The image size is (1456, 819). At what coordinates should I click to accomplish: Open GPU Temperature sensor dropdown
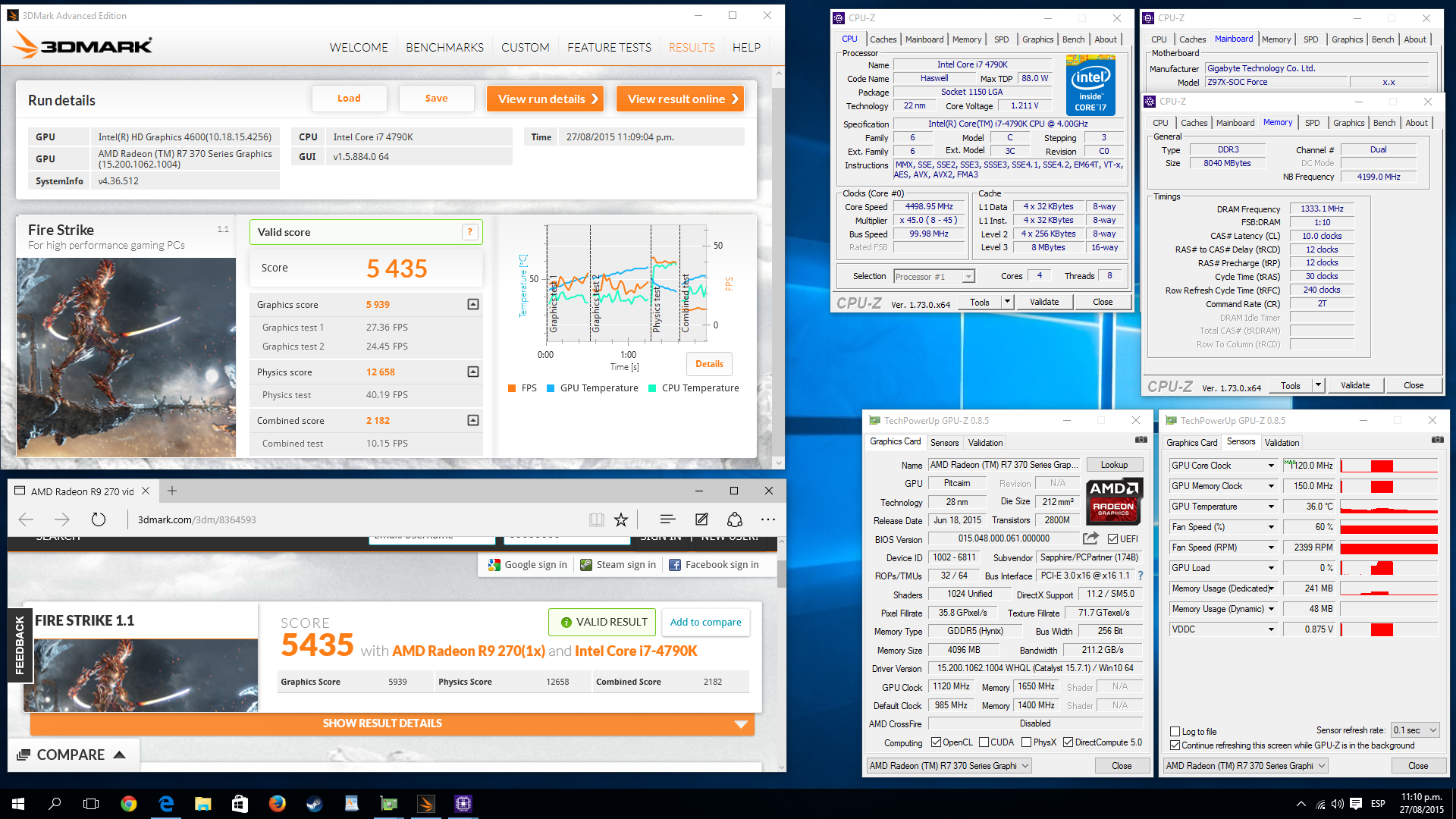(x=1271, y=507)
